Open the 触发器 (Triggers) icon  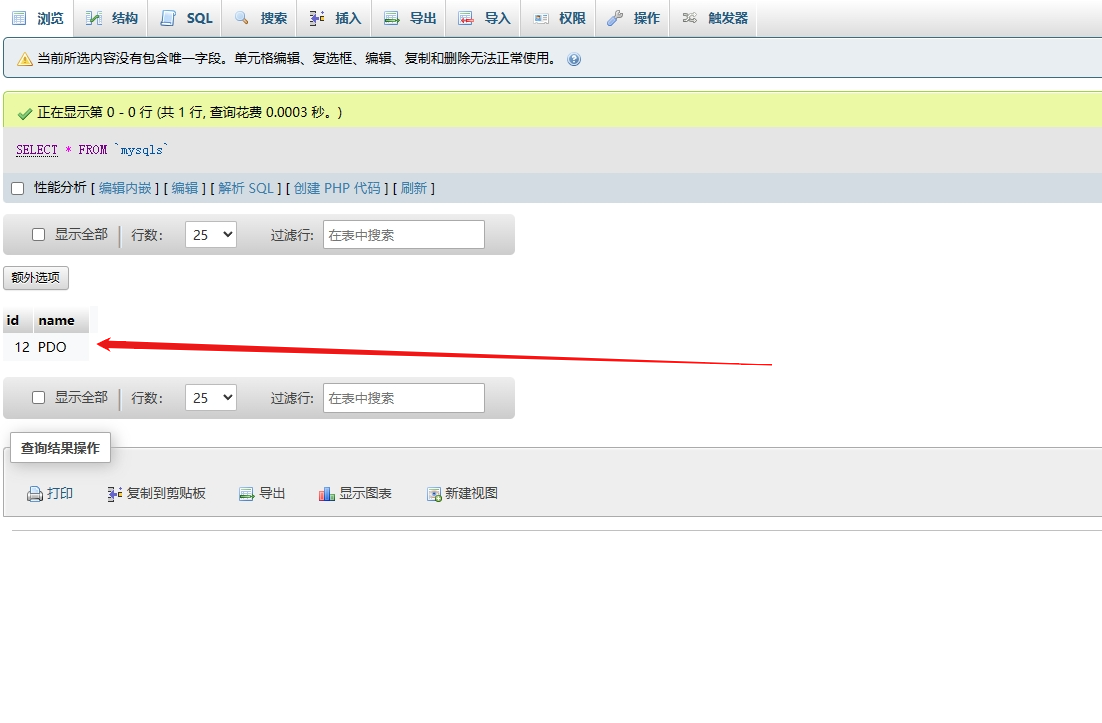coord(688,17)
